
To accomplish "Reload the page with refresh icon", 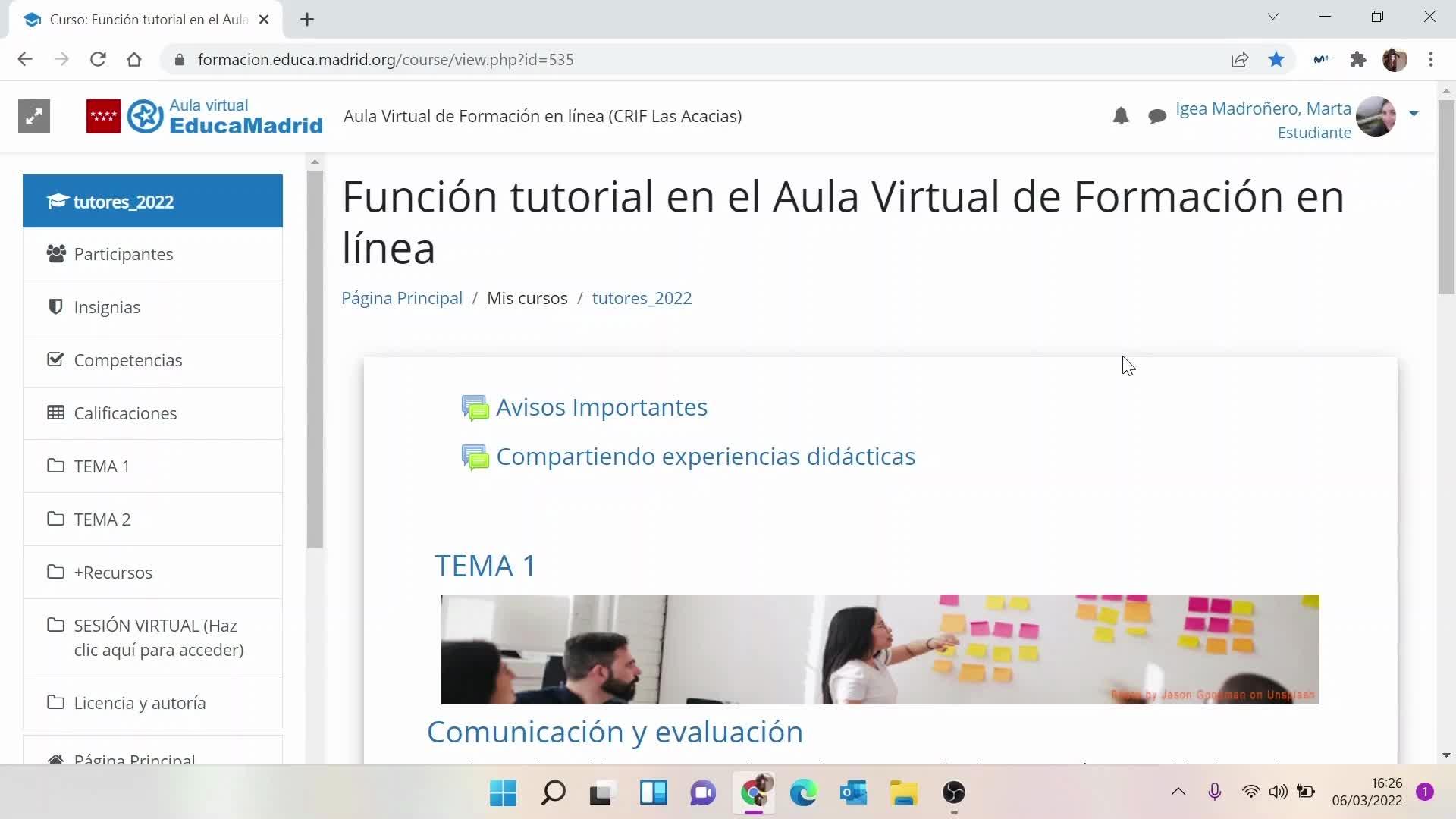I will pos(98,59).
